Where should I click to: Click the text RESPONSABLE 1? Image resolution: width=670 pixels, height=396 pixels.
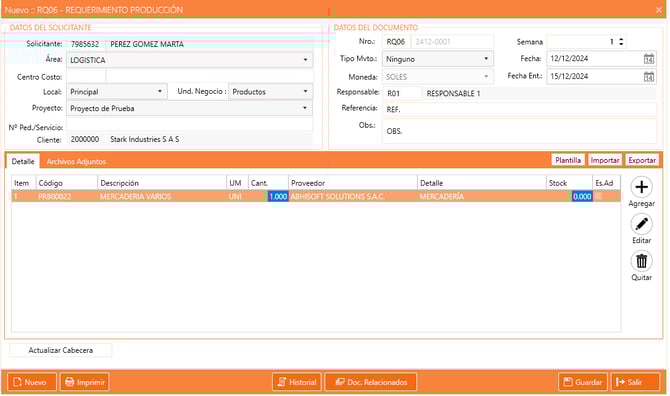pyautogui.click(x=453, y=94)
